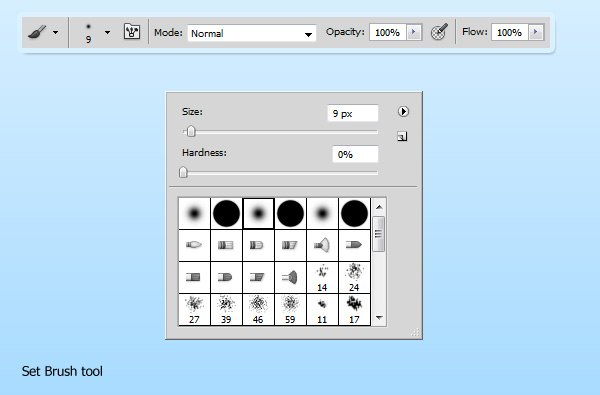The height and width of the screenshot is (395, 600).
Task: Select the spatter brush labeled 59
Action: click(290, 309)
